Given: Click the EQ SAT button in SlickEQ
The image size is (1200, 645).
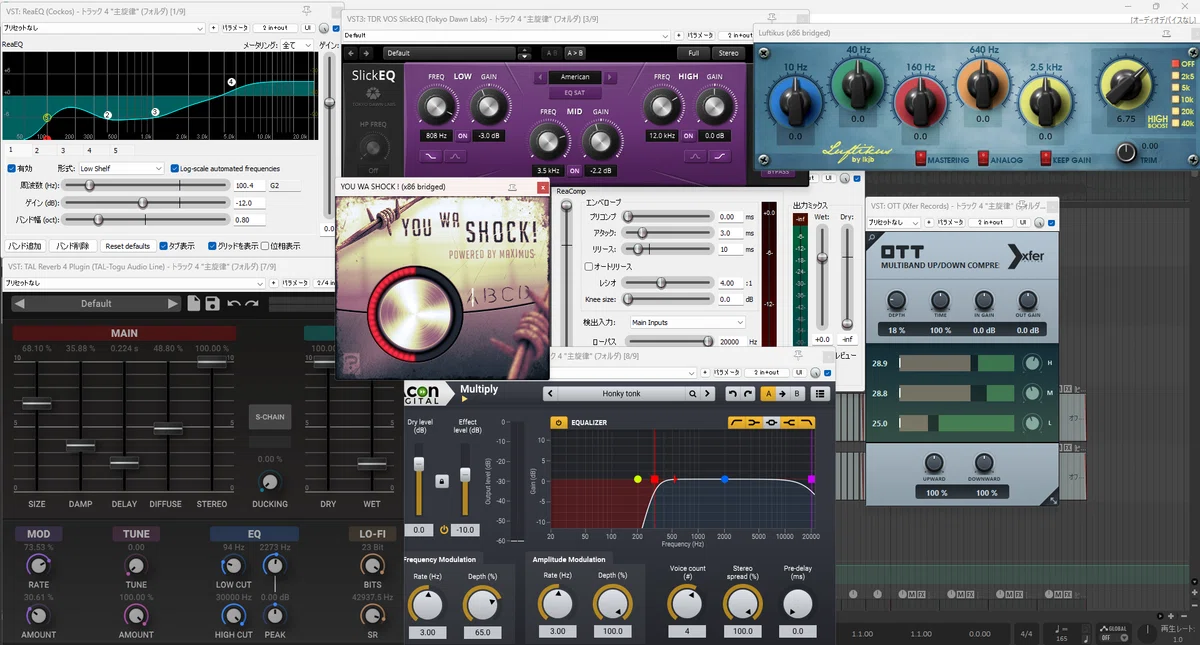Looking at the screenshot, I should (575, 93).
